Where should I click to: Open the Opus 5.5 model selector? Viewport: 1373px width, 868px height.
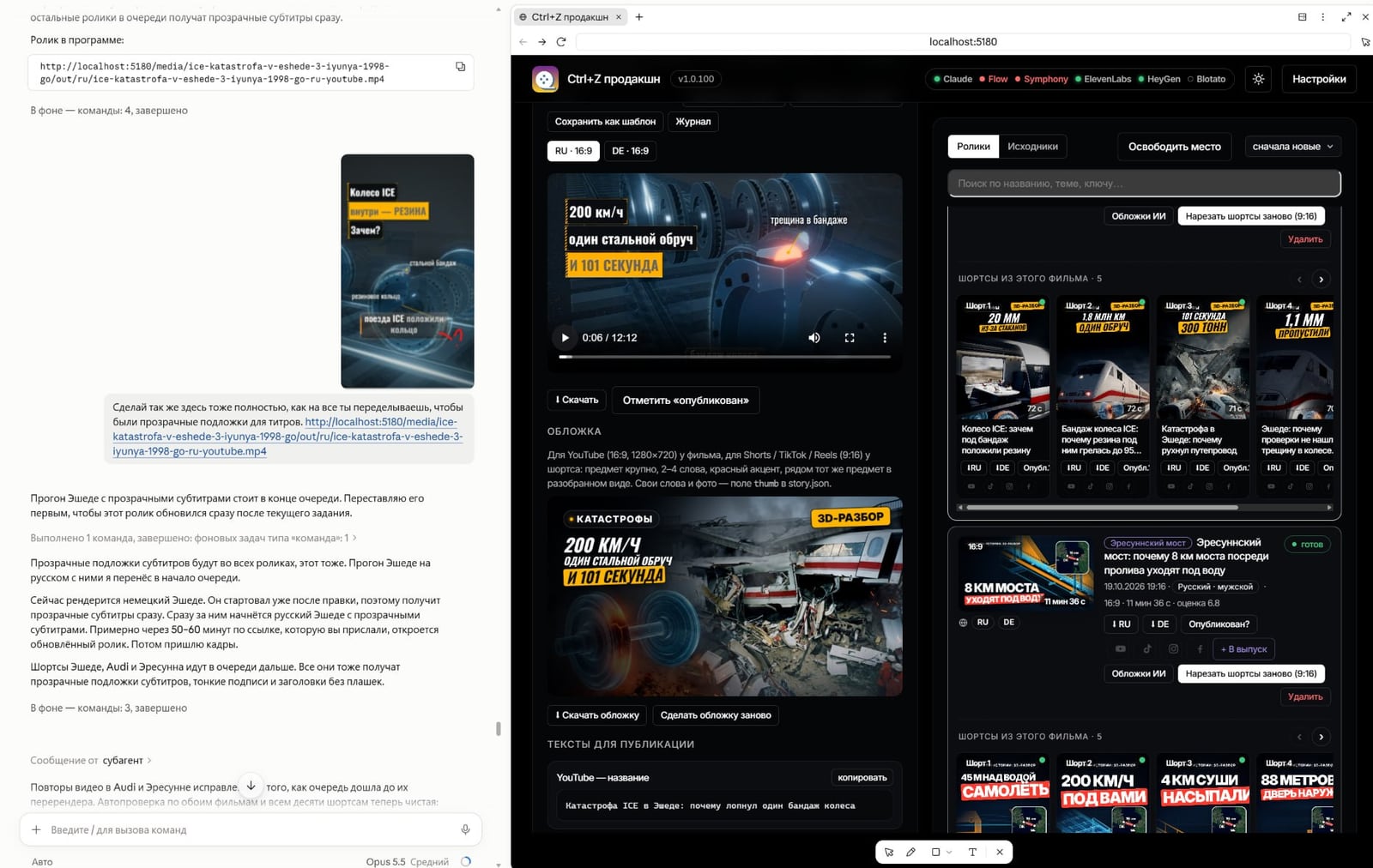(407, 861)
